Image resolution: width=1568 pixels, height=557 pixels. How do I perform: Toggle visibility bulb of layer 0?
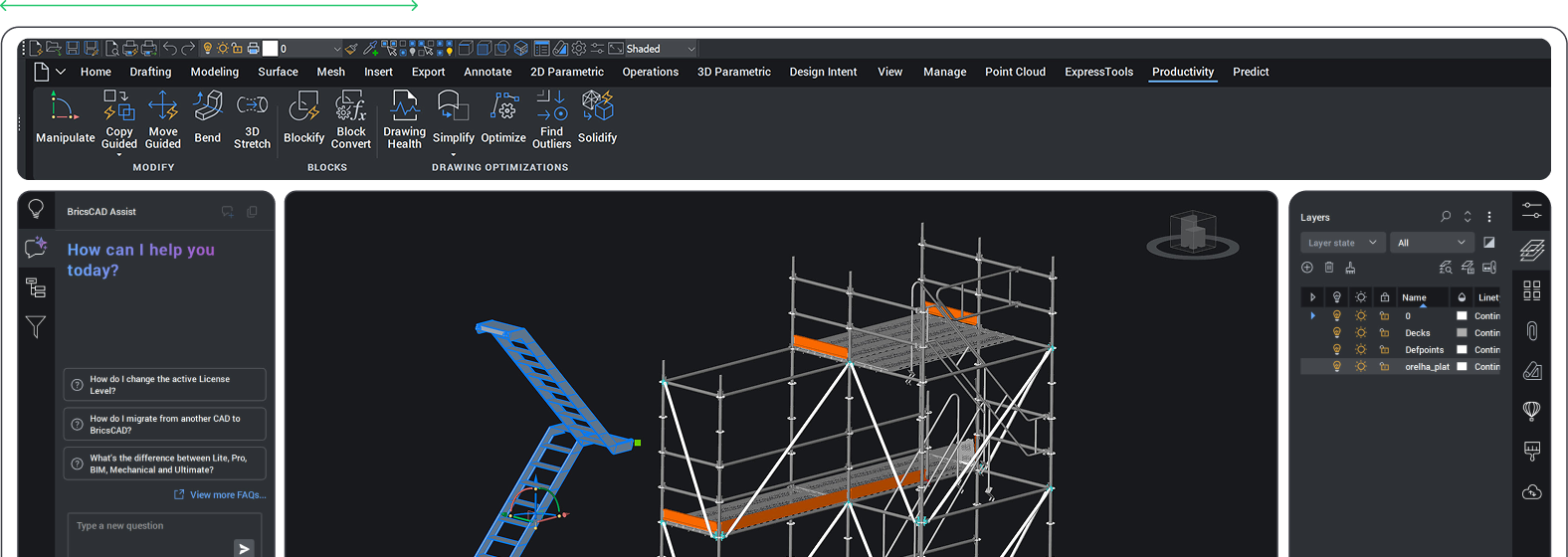click(1336, 316)
